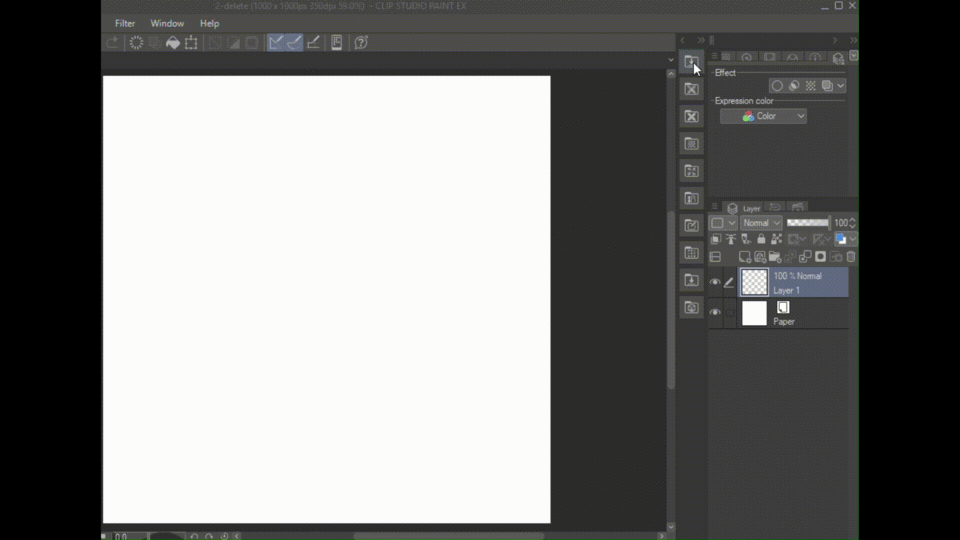Viewport: 960px width, 540px height.
Task: Click the Fill bucket icon in the command bar
Action: (x=173, y=43)
